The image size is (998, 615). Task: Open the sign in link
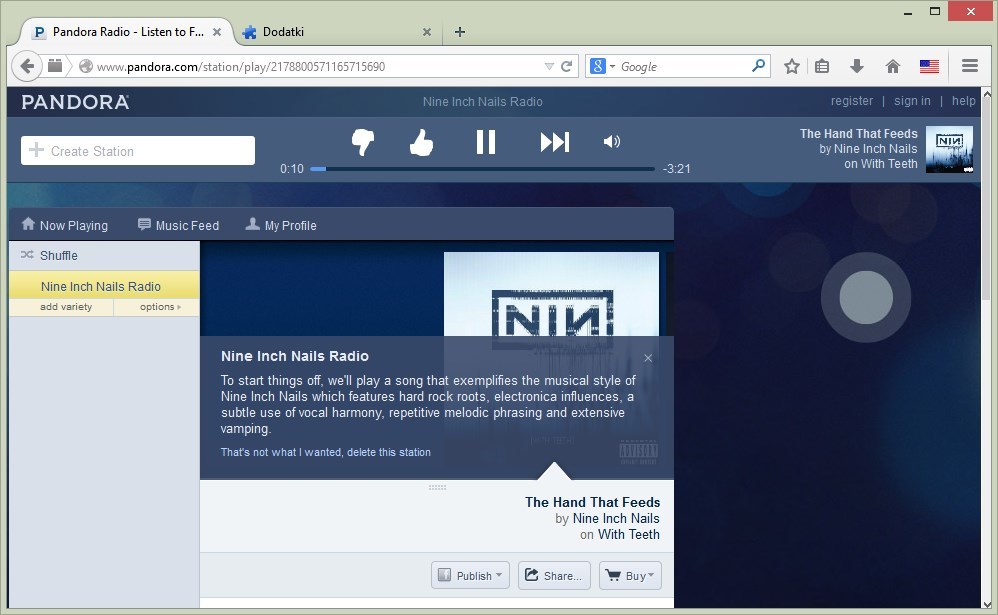(912, 101)
